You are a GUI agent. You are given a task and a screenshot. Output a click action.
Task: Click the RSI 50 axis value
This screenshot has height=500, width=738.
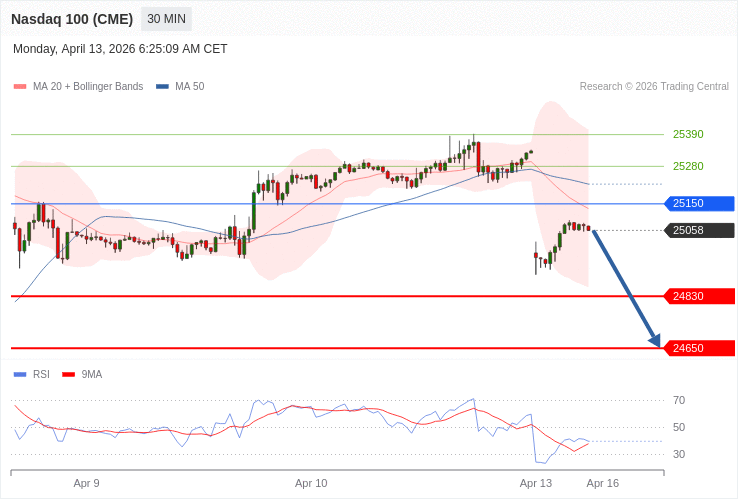click(679, 427)
